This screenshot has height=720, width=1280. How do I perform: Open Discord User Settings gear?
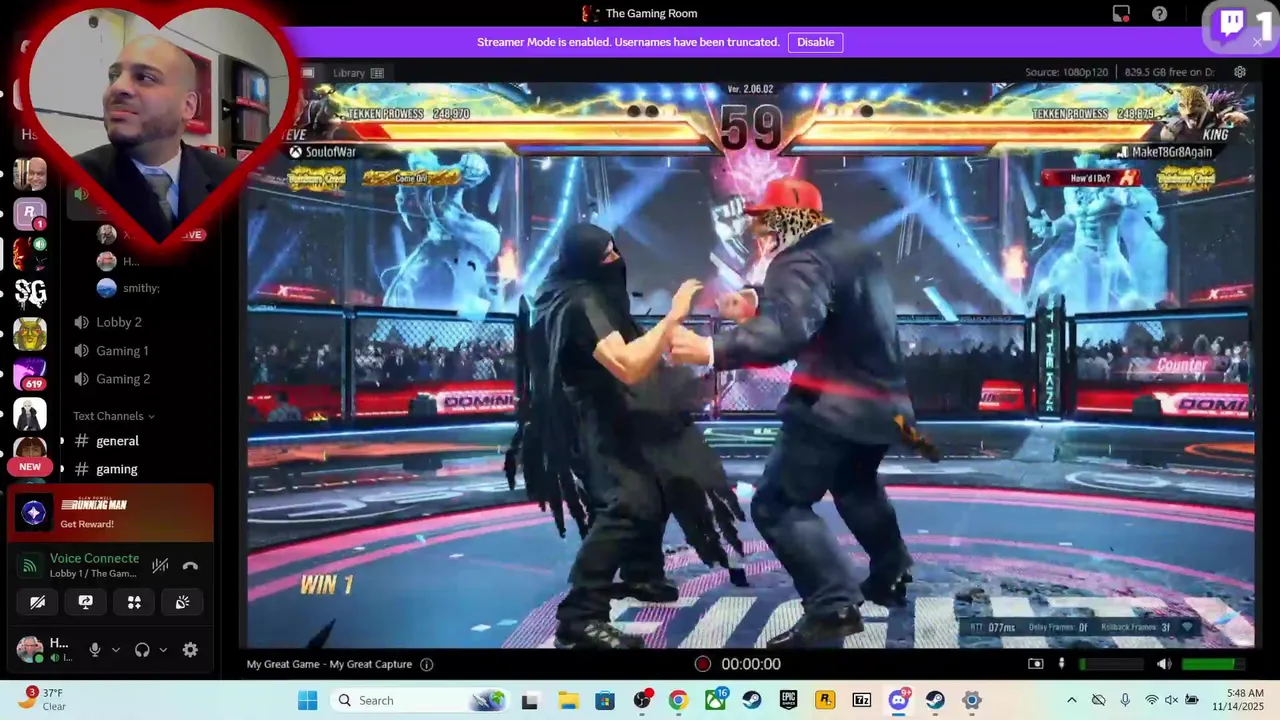coord(190,650)
